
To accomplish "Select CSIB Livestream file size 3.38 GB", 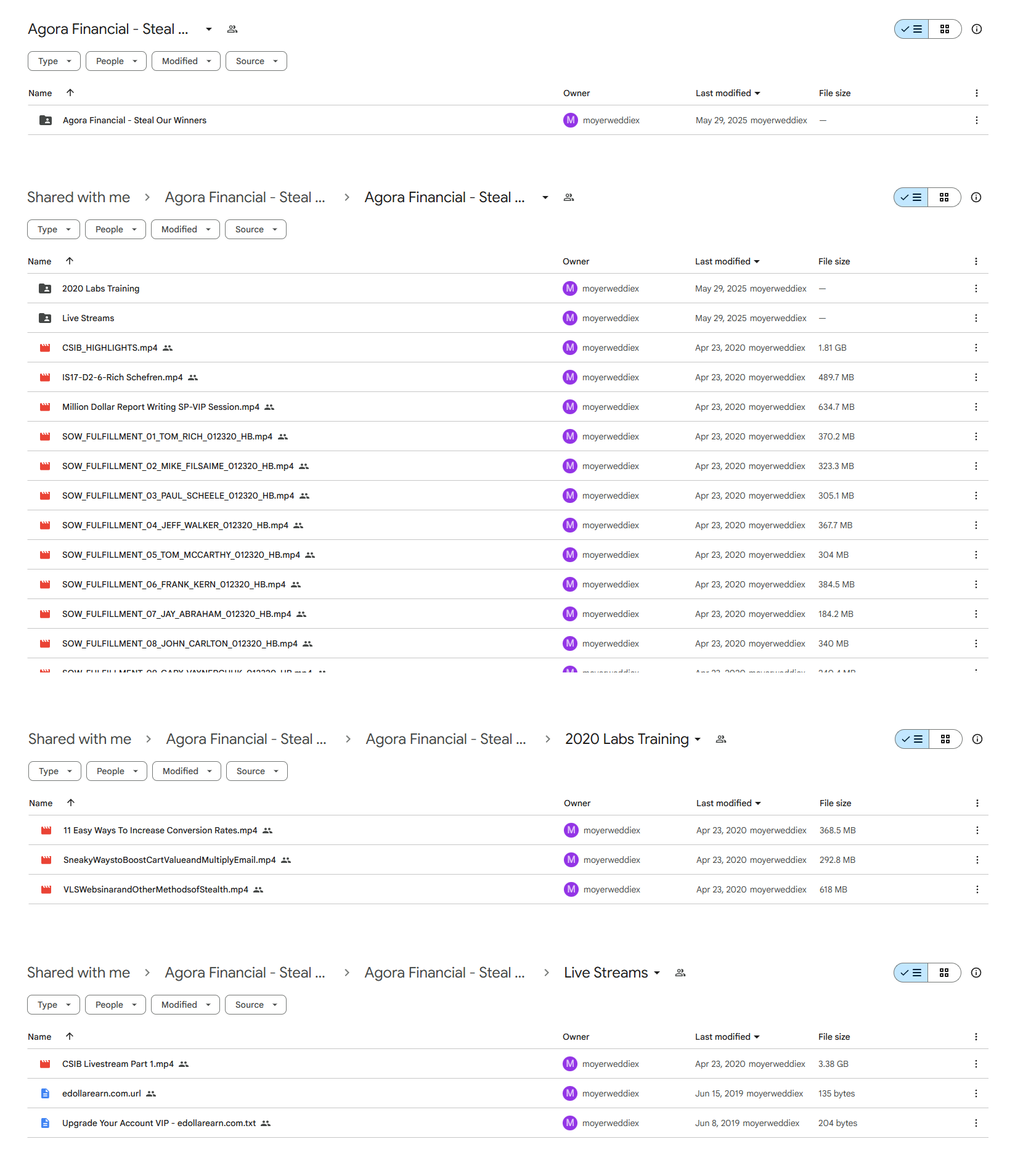I will pyautogui.click(x=833, y=1064).
